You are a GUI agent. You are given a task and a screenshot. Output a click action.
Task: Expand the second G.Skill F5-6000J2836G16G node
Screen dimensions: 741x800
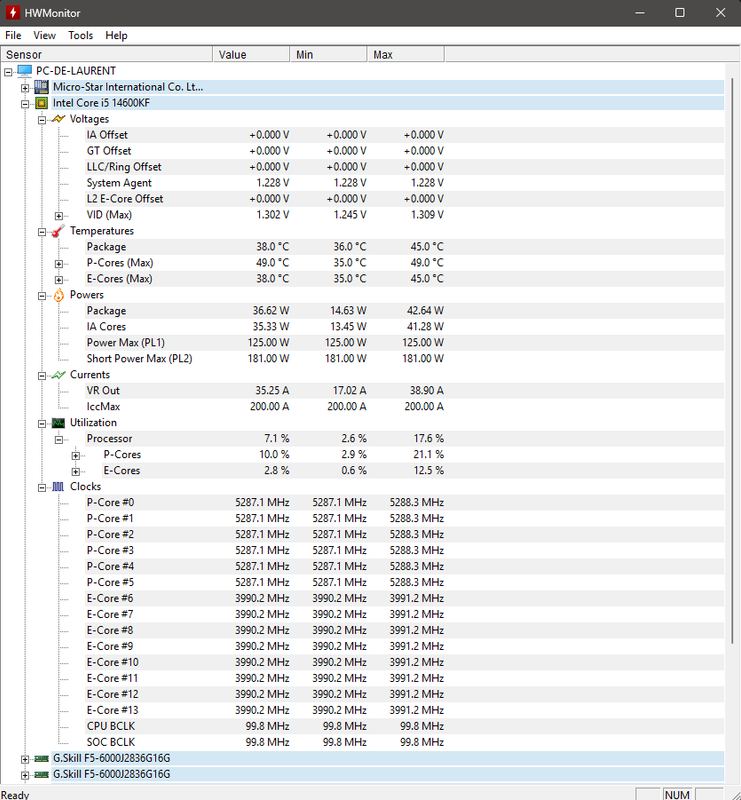click(25, 776)
